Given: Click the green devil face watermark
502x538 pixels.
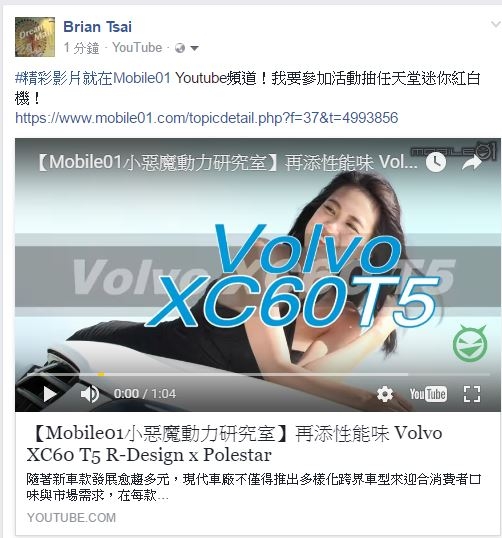Looking at the screenshot, I should coord(470,343).
